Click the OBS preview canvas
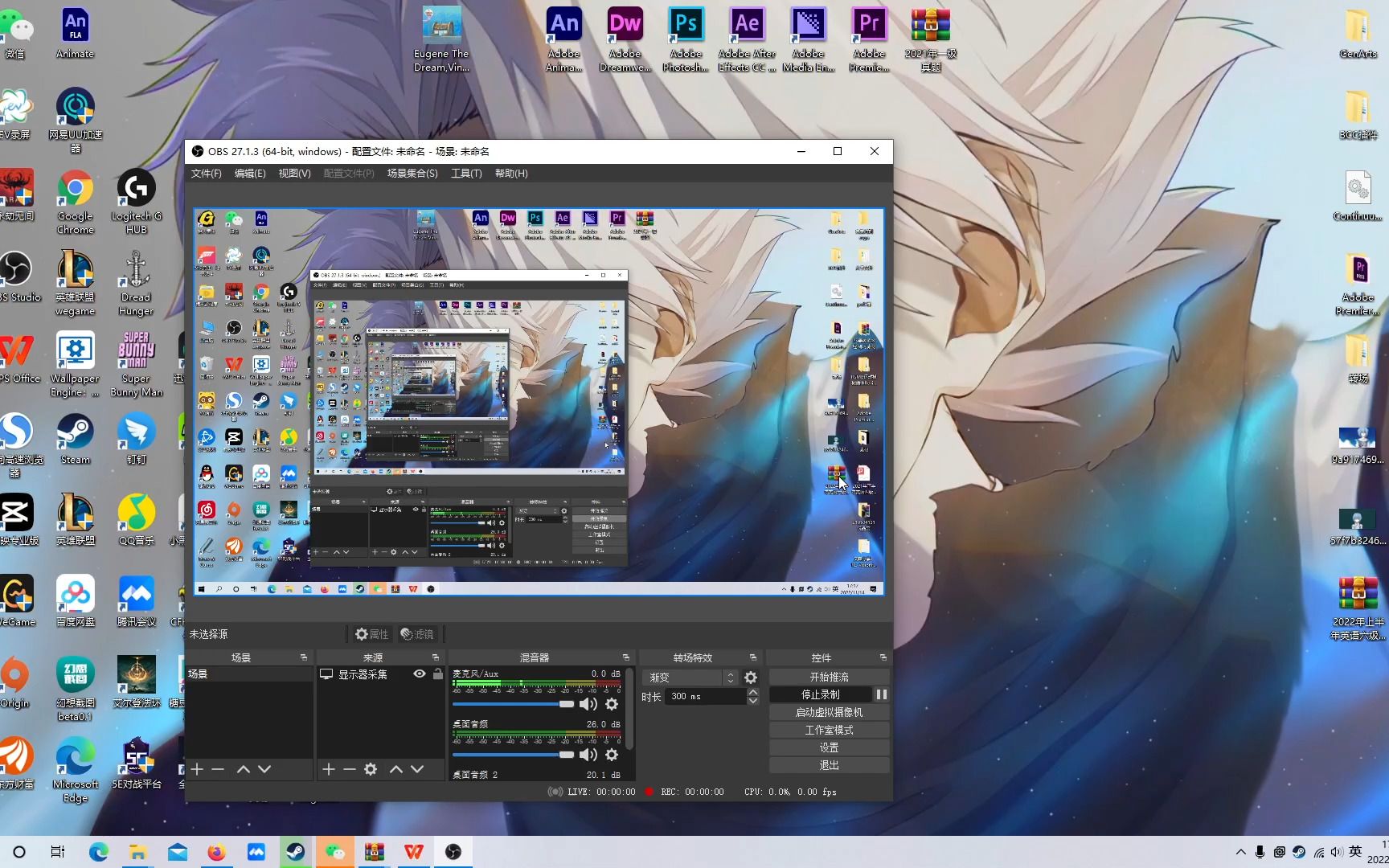Screen dimensions: 1389x868 (x=539, y=402)
